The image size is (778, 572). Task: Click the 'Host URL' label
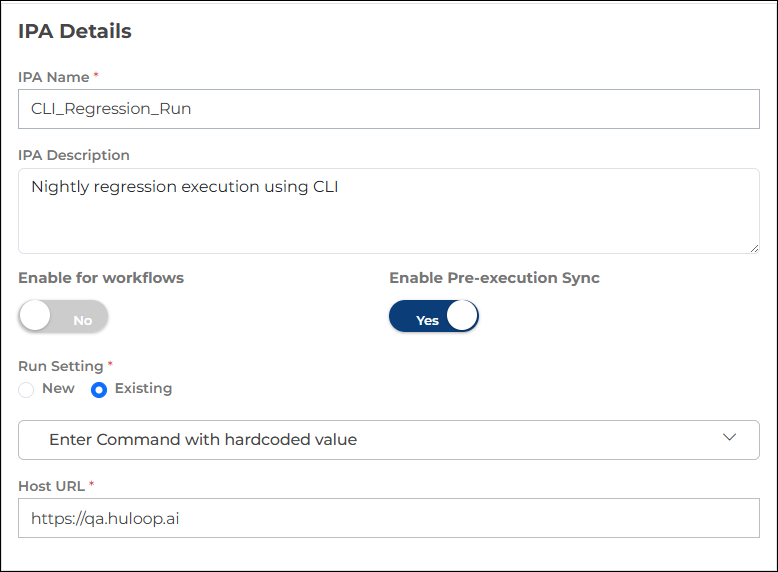click(x=51, y=486)
